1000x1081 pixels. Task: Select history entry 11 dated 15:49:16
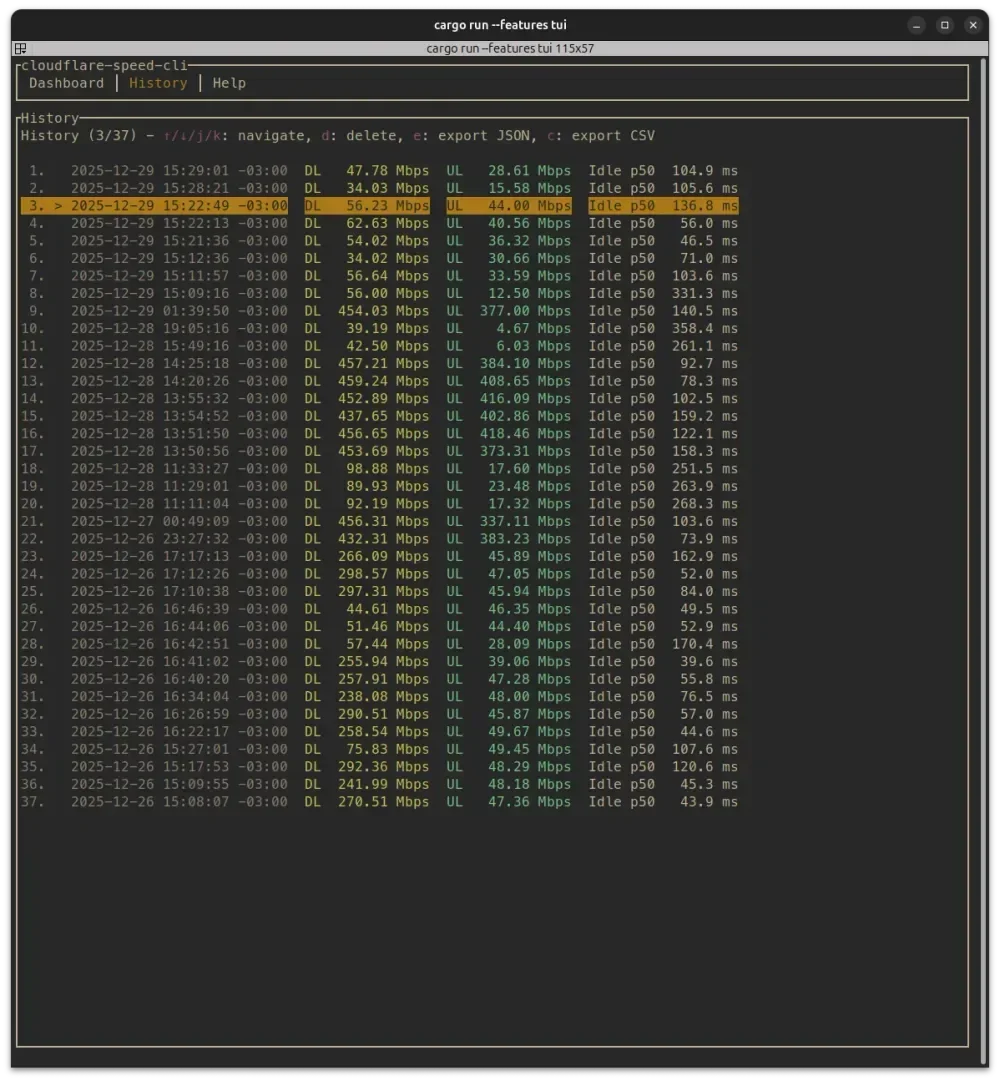[380, 346]
